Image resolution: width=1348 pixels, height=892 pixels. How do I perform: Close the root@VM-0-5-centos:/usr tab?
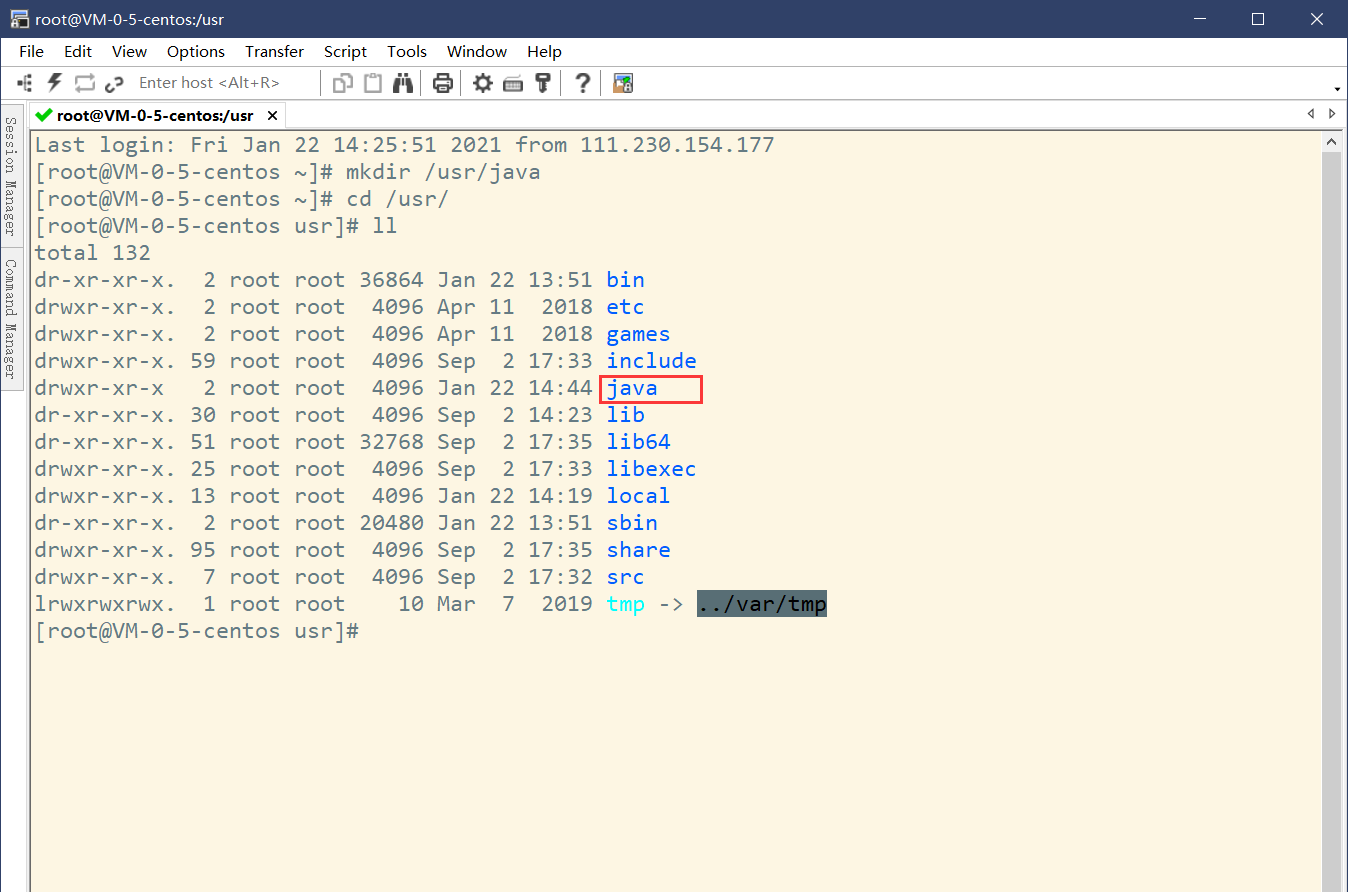pyautogui.click(x=272, y=115)
